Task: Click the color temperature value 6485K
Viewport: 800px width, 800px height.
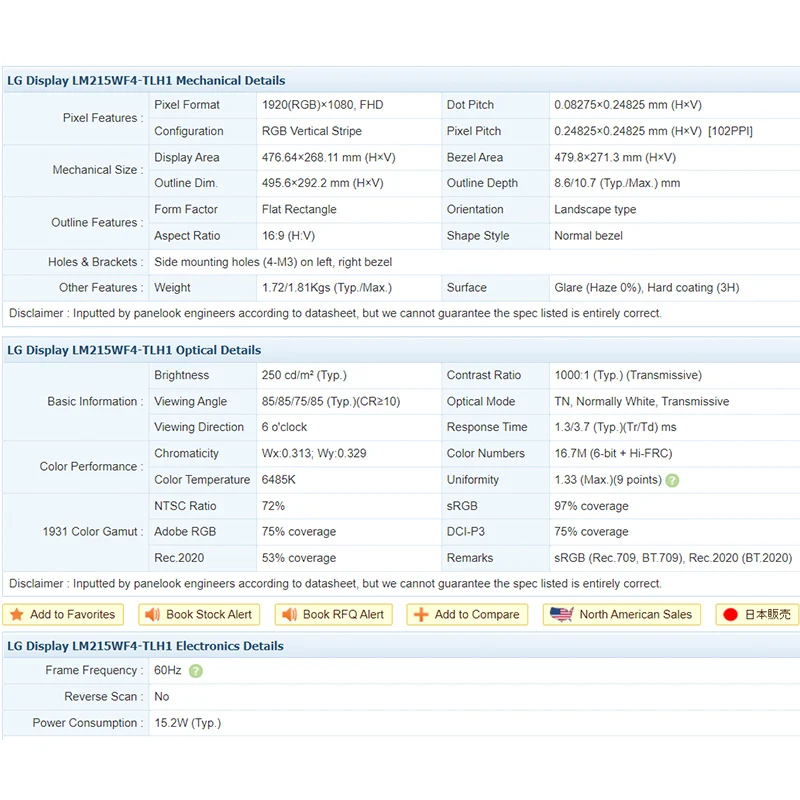Action: click(x=279, y=480)
